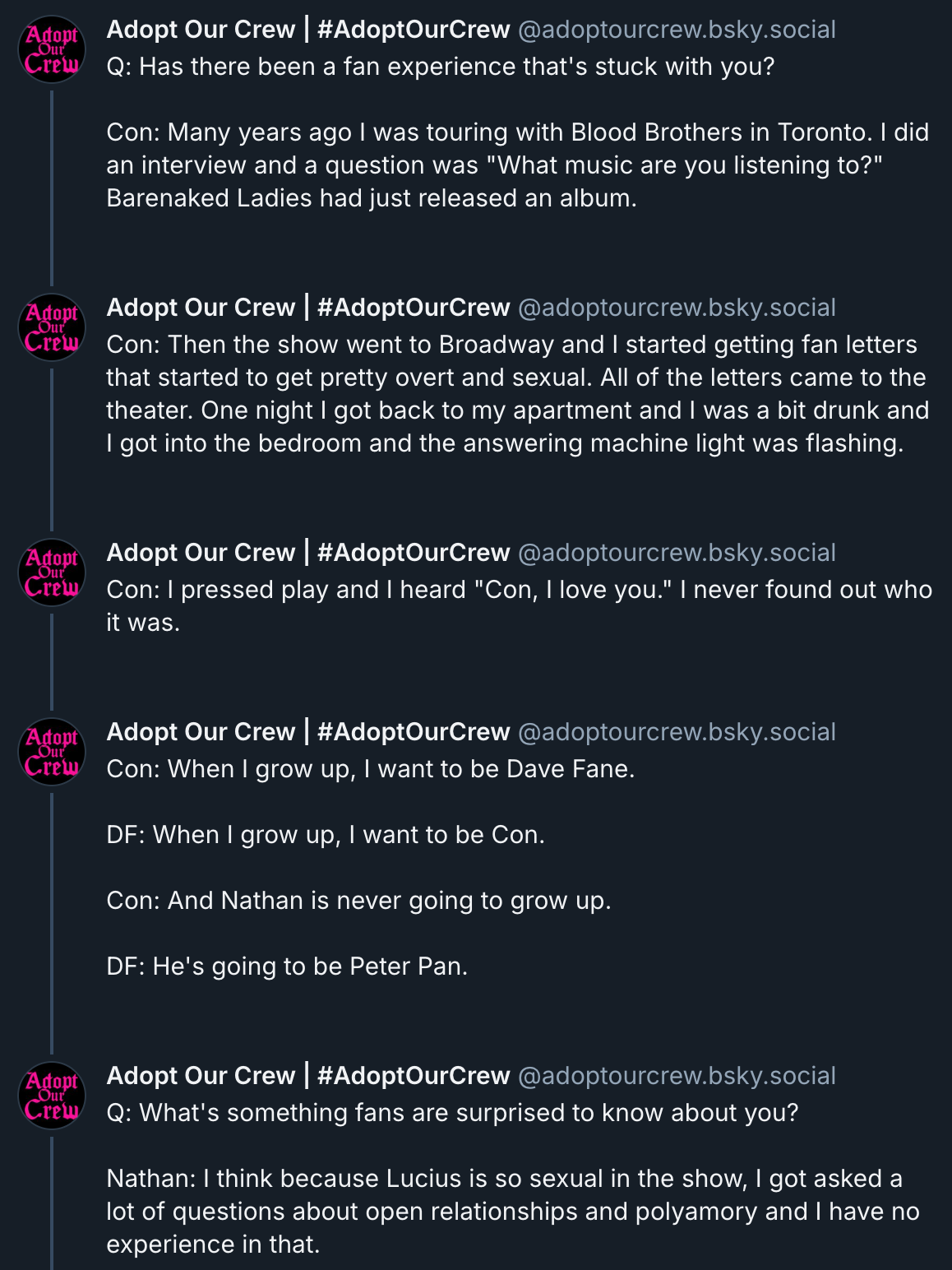The height and width of the screenshot is (1270, 952).
Task: Click the handle above the "never found out who" post
Action: (677, 553)
